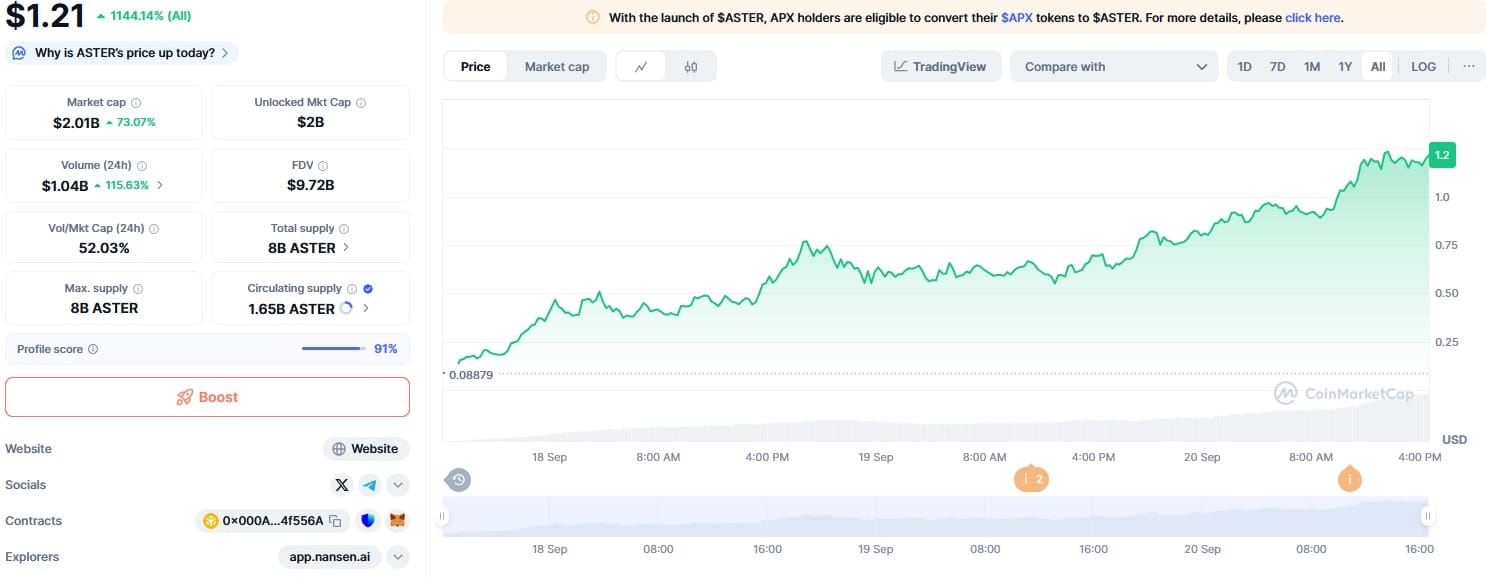Click the Boost button
Image resolution: width=1486 pixels, height=577 pixels.
(207, 397)
